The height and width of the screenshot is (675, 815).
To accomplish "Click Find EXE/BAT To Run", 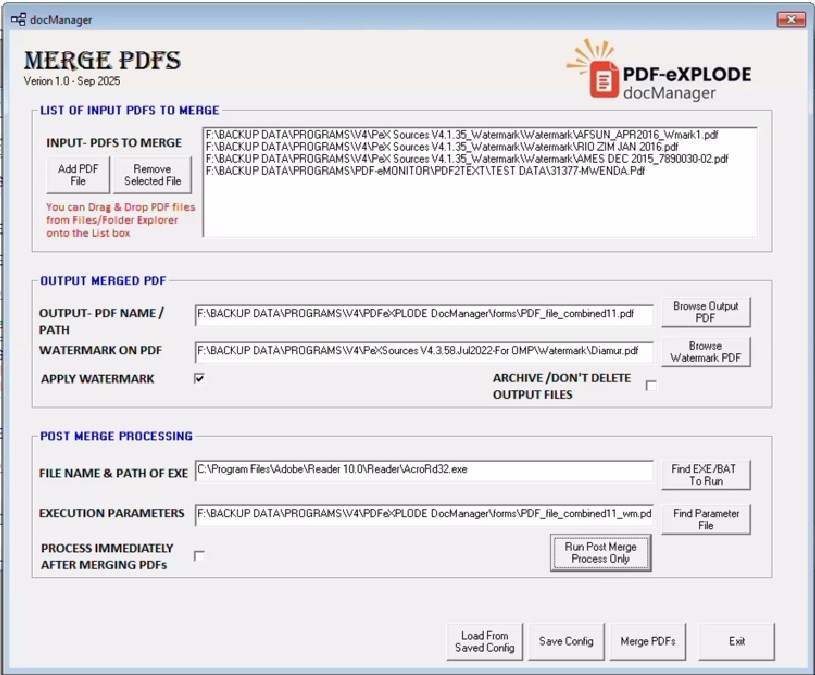I will (705, 474).
